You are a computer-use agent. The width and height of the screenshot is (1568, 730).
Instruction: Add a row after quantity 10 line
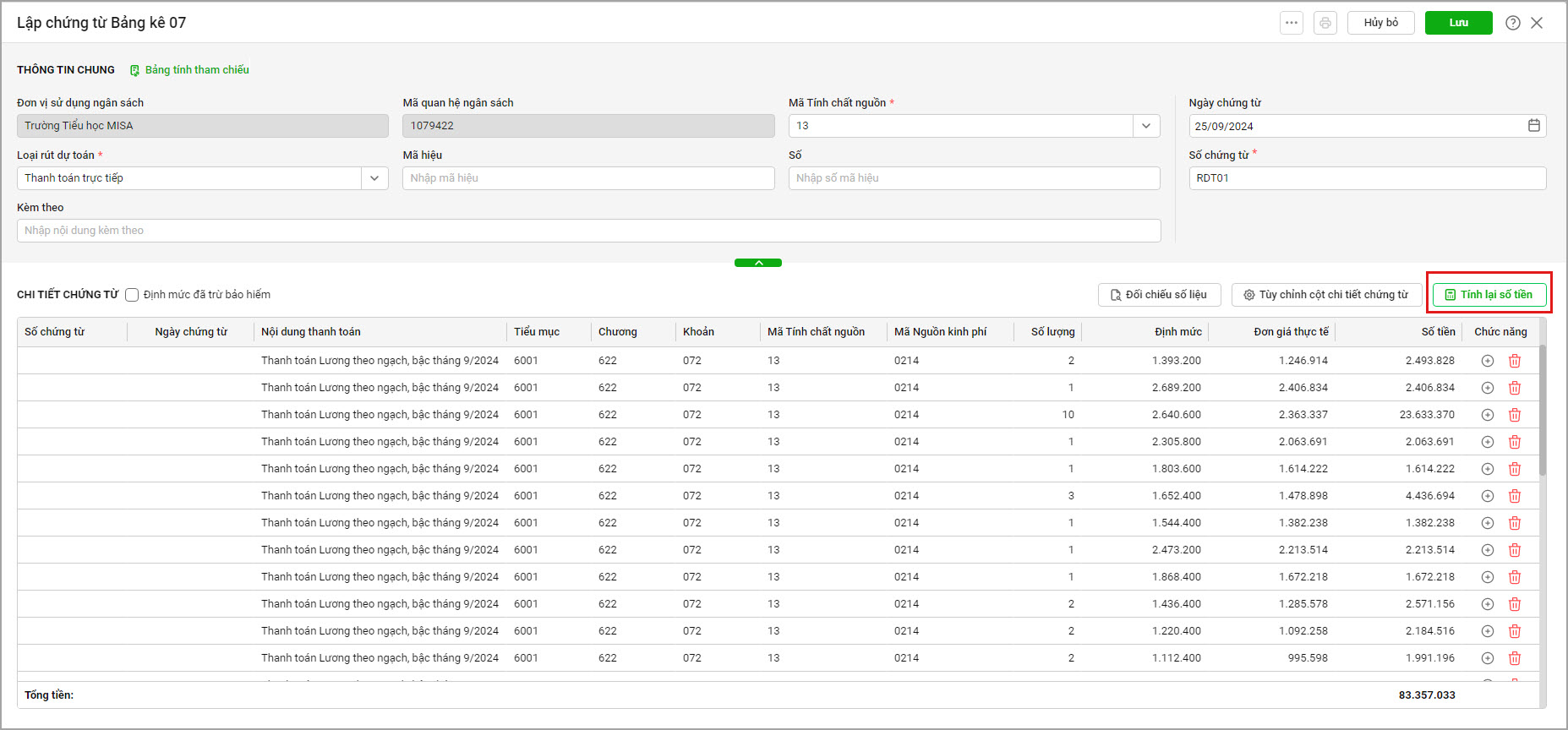1487,415
